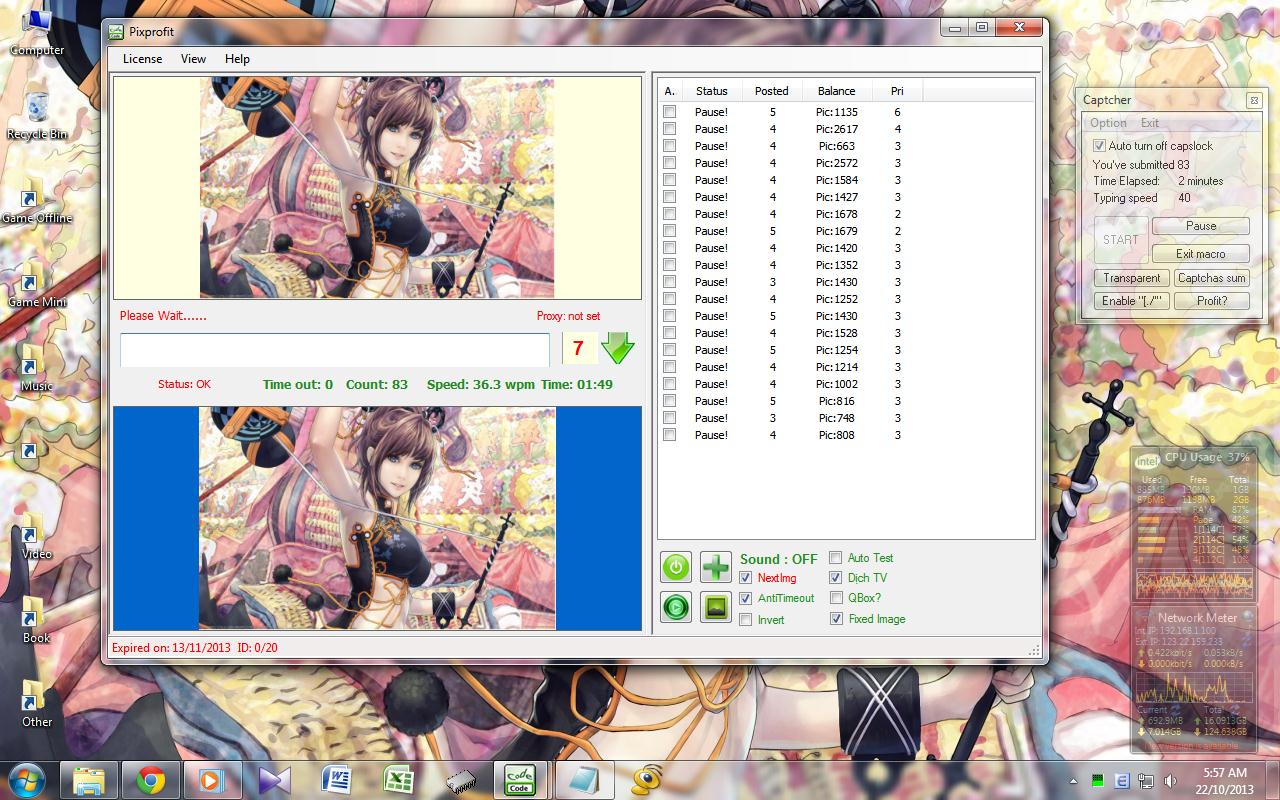Switch to the Code app on the taskbar
The image size is (1280, 800).
click(519, 779)
